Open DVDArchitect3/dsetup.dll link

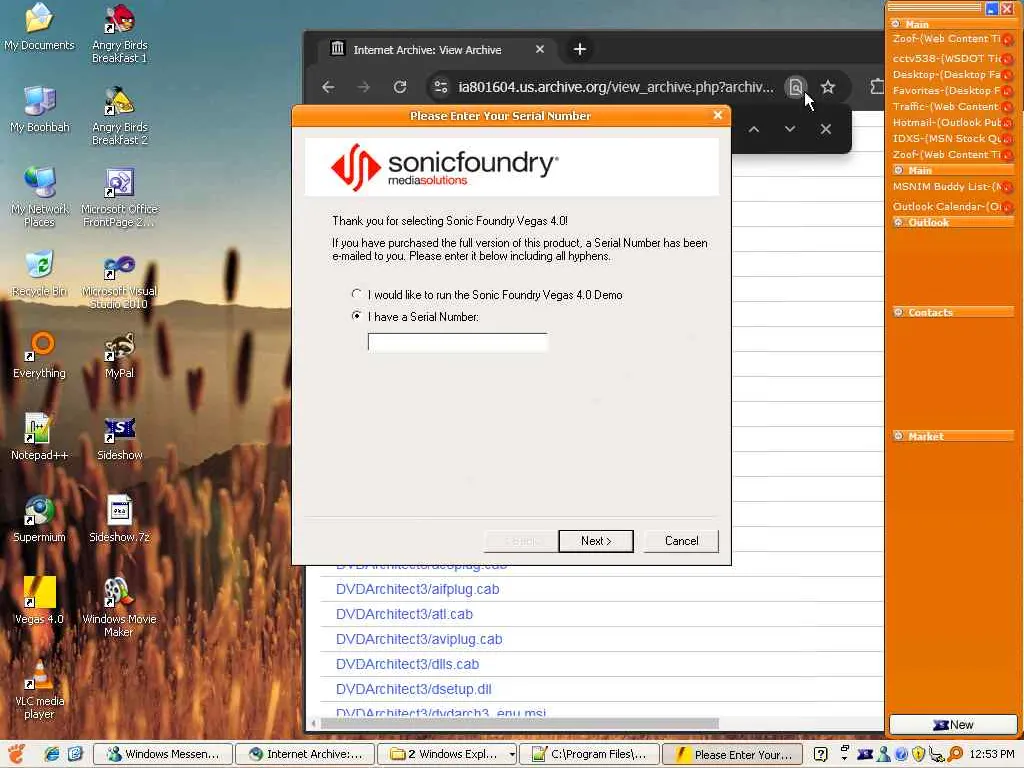(413, 689)
